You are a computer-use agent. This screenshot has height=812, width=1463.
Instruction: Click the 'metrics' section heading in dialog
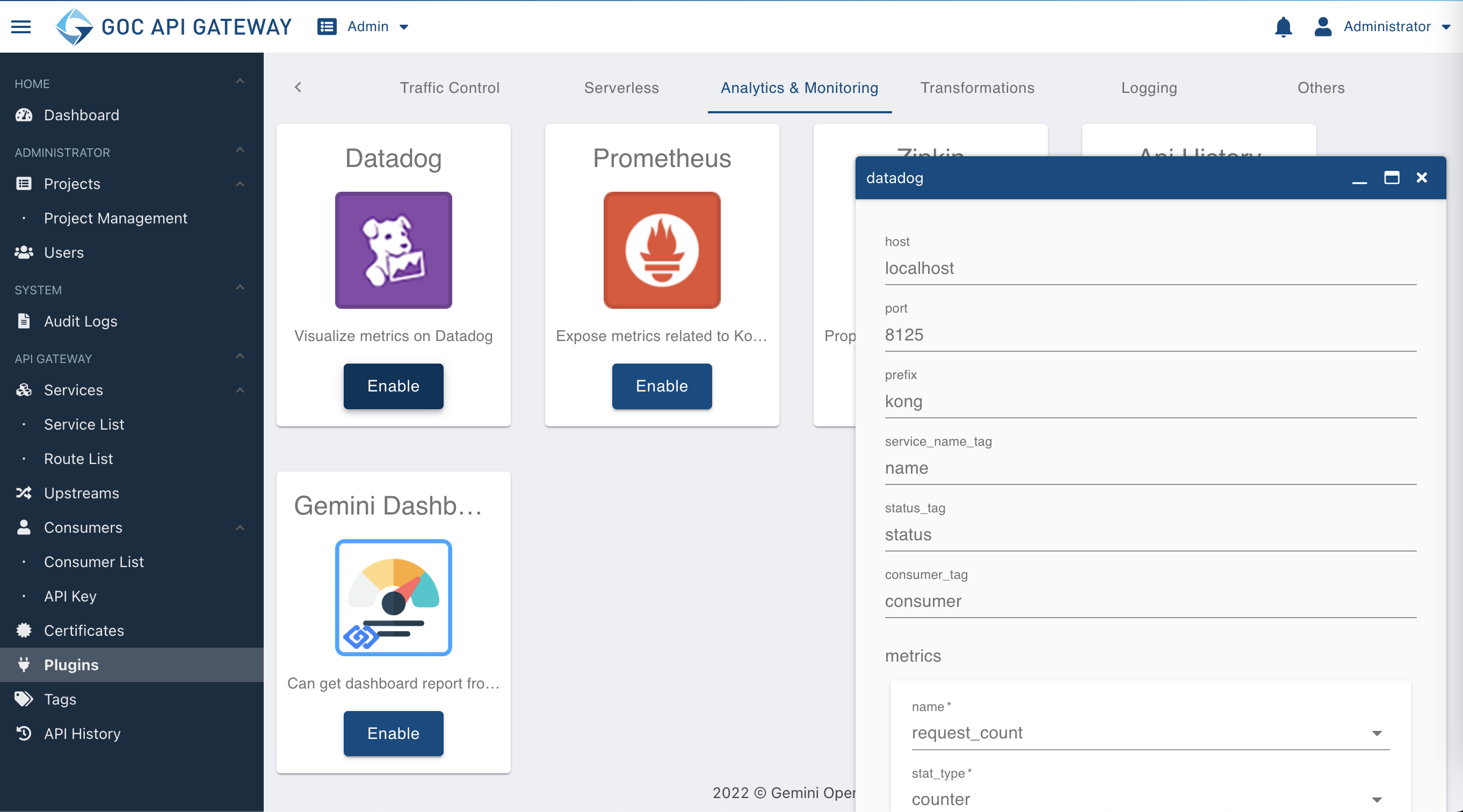pos(912,656)
